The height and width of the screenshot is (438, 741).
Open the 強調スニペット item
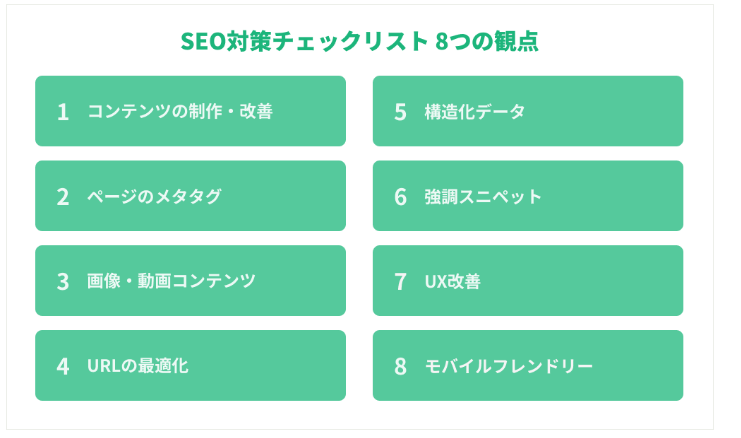pyautogui.click(x=483, y=196)
